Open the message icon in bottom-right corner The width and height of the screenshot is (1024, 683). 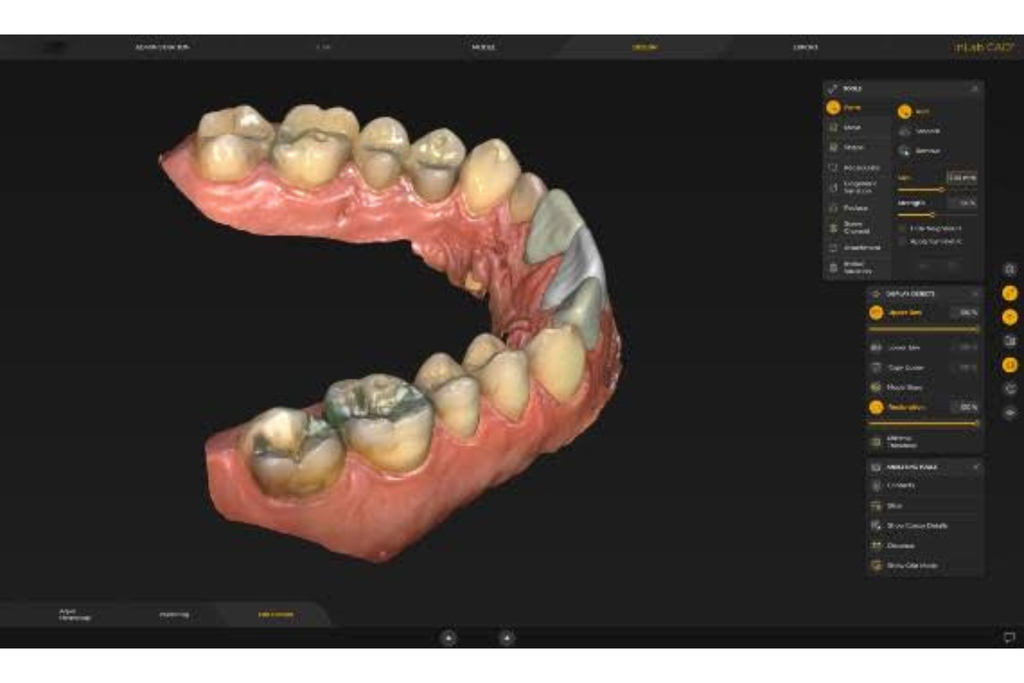[x=1008, y=637]
